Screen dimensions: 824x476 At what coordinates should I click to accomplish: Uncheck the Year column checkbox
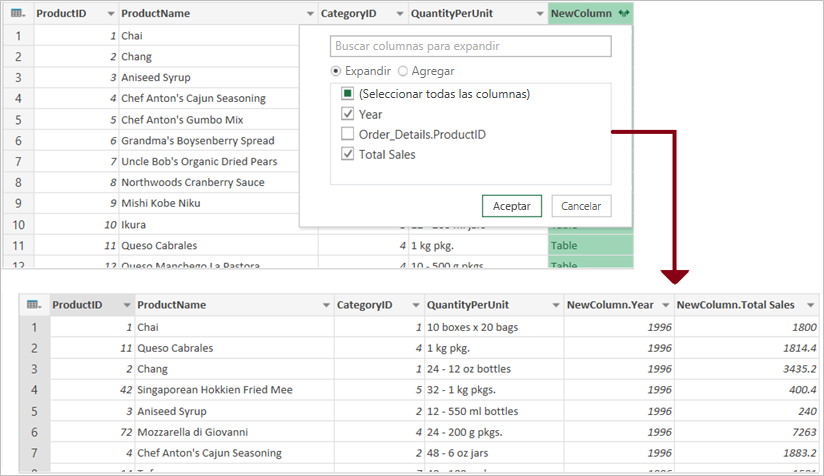(347, 113)
